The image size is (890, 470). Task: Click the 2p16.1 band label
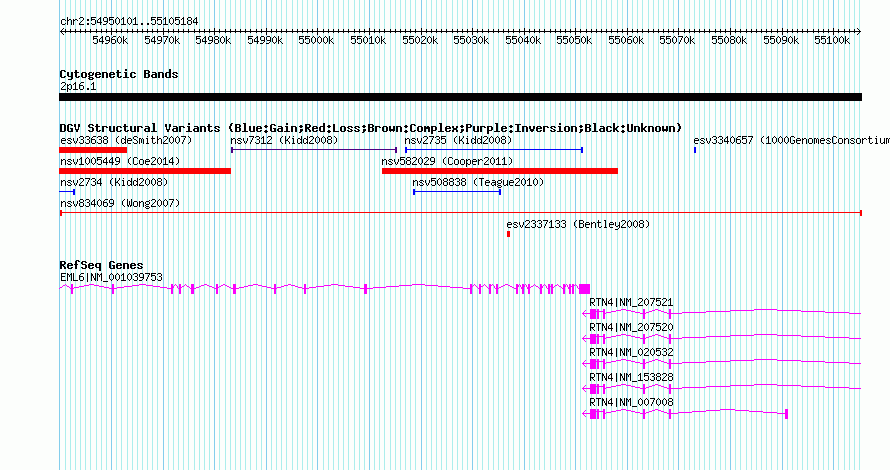pyautogui.click(x=78, y=87)
